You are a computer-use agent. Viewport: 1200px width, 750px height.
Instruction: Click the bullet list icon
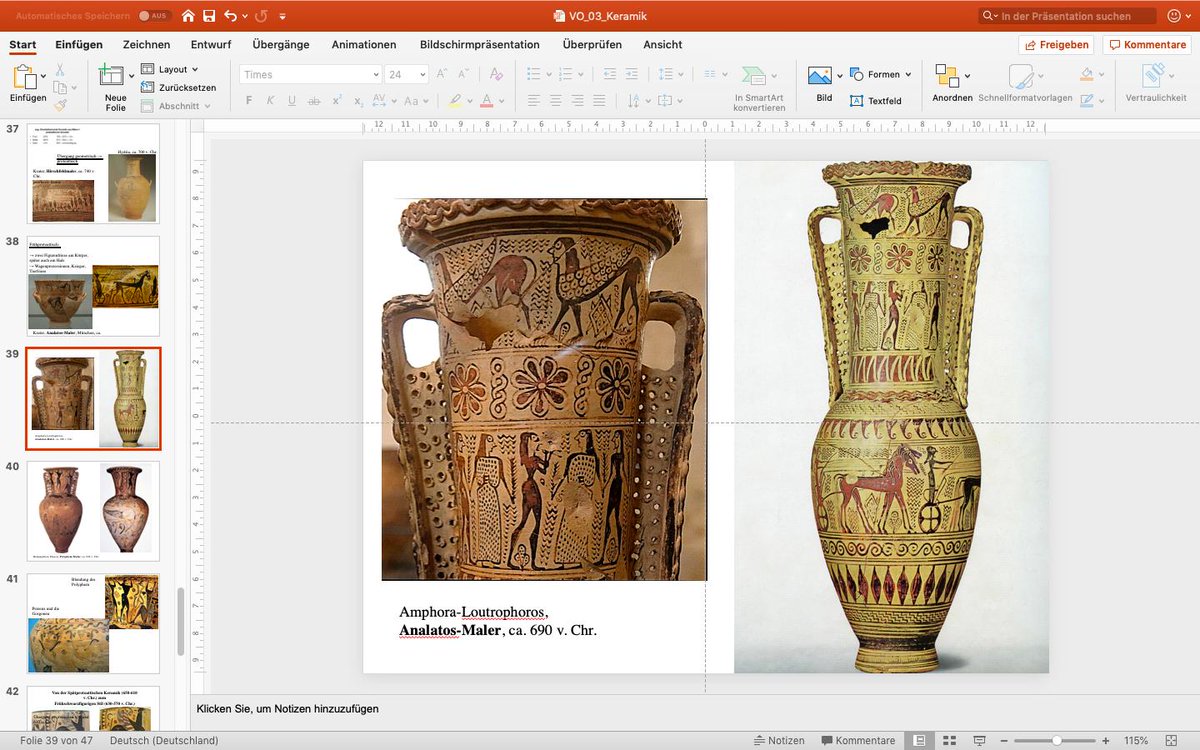(x=533, y=74)
